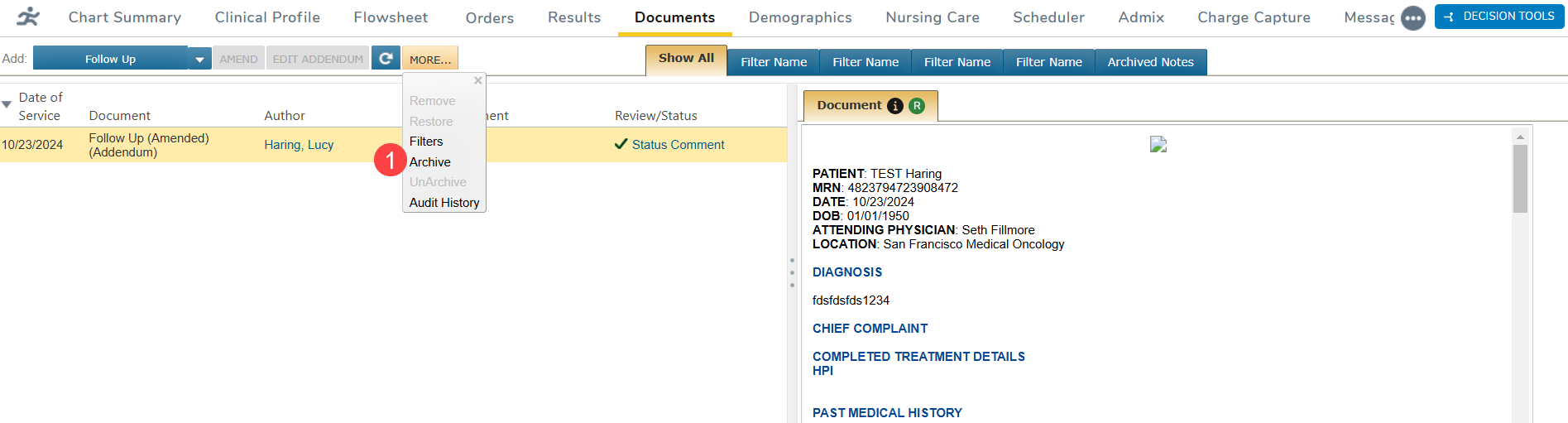Click the broken image placeholder in document
The height and width of the screenshot is (423, 1568).
1158,145
